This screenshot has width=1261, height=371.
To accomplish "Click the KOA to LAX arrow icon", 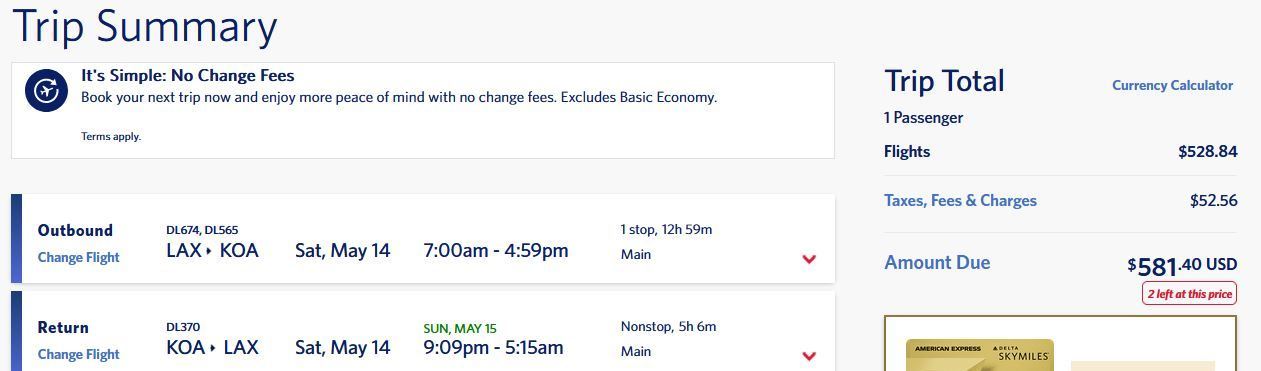I will (x=213, y=348).
